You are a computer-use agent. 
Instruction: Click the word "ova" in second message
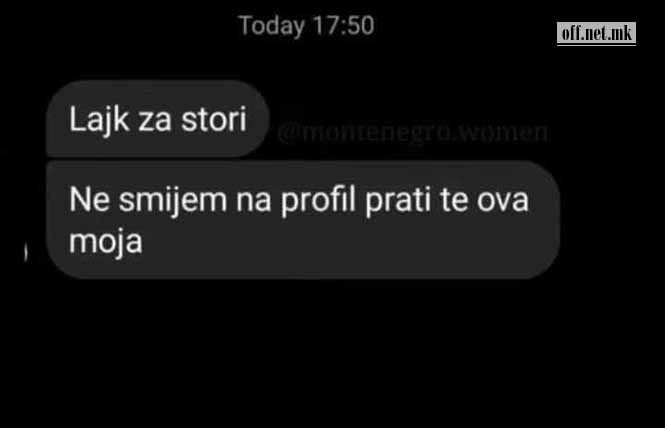pyautogui.click(x=503, y=201)
